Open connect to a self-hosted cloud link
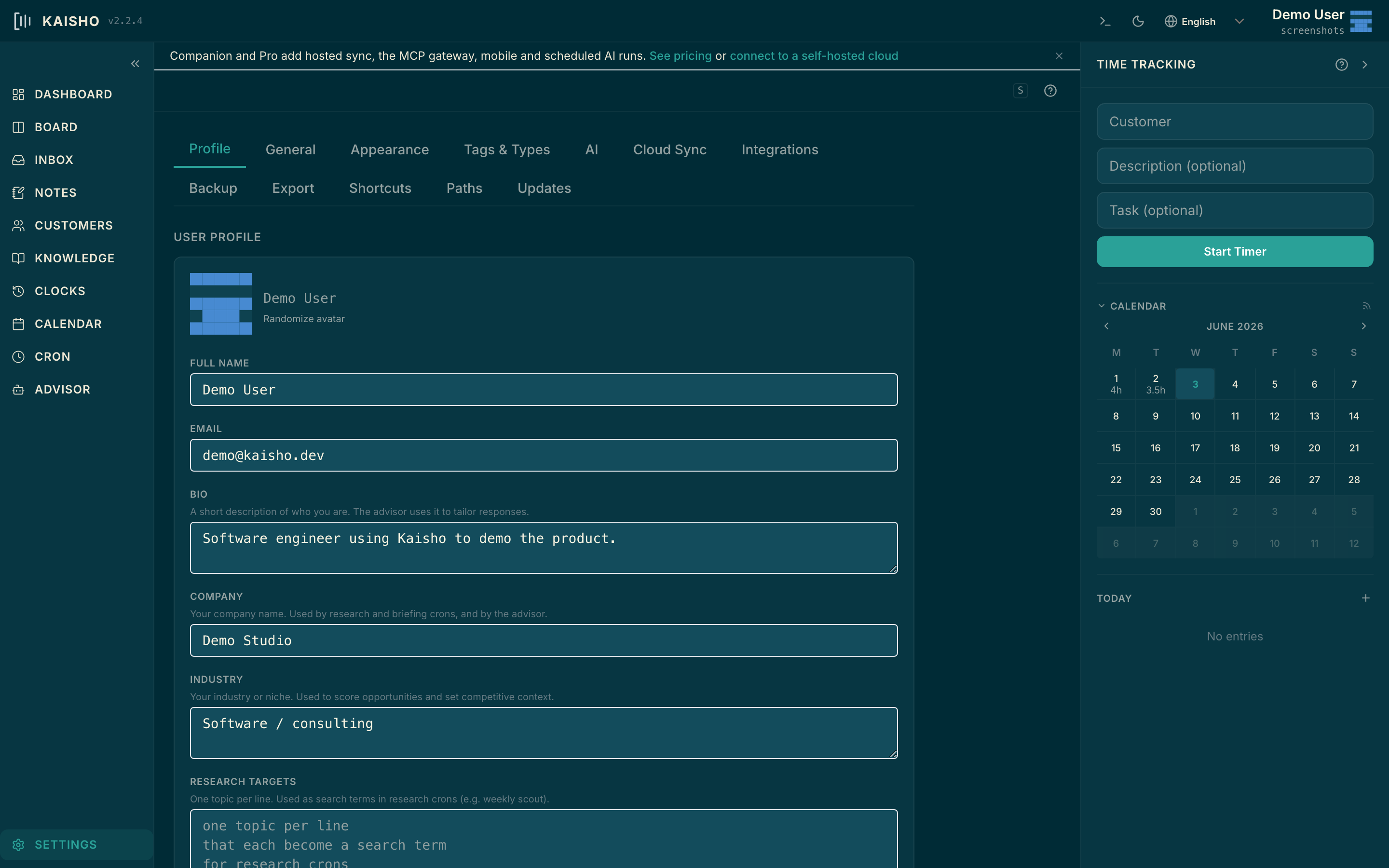1389x868 pixels. pyautogui.click(x=814, y=55)
